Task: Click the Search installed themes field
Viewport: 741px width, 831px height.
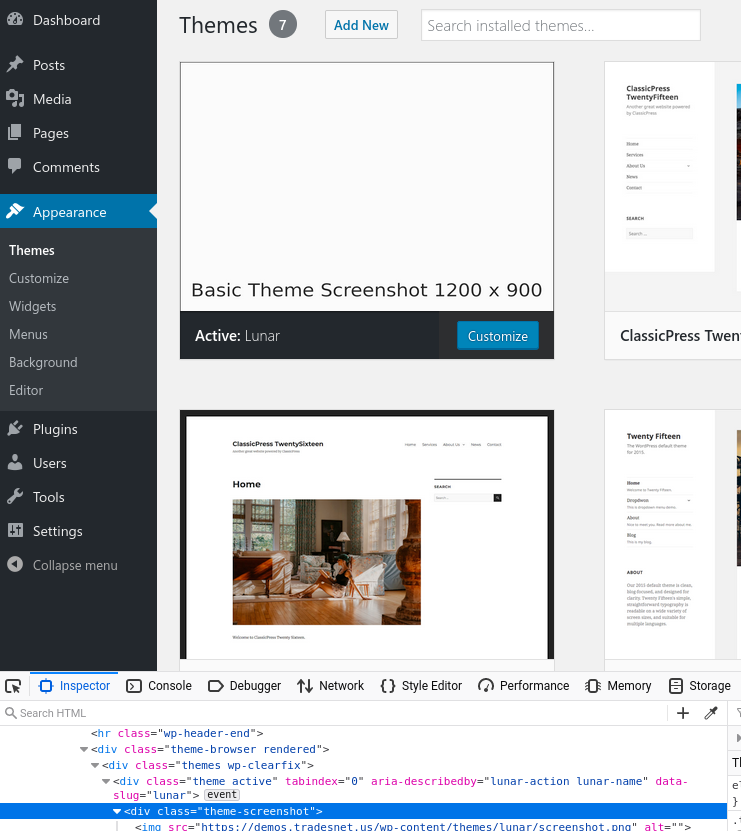Action: (560, 26)
